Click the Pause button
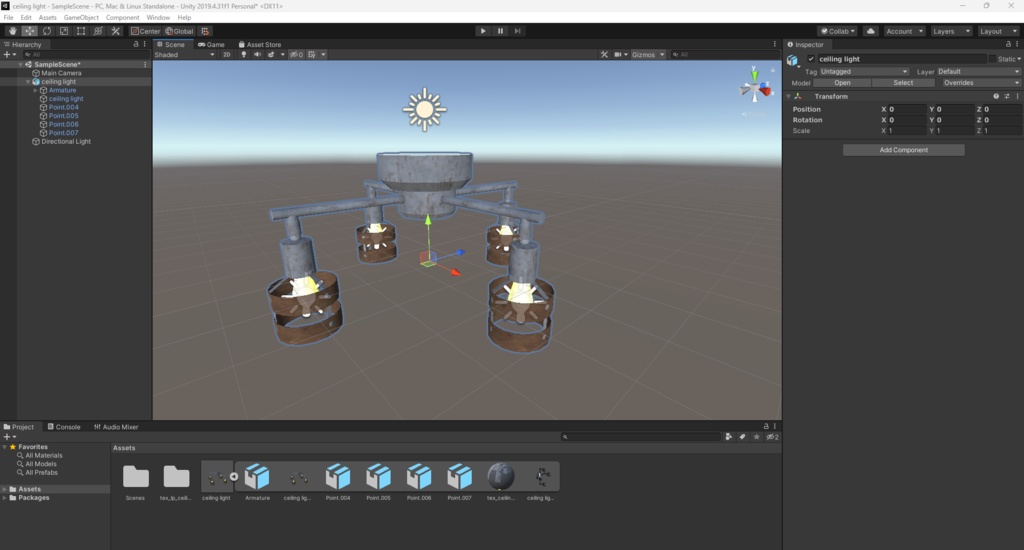 coord(500,31)
